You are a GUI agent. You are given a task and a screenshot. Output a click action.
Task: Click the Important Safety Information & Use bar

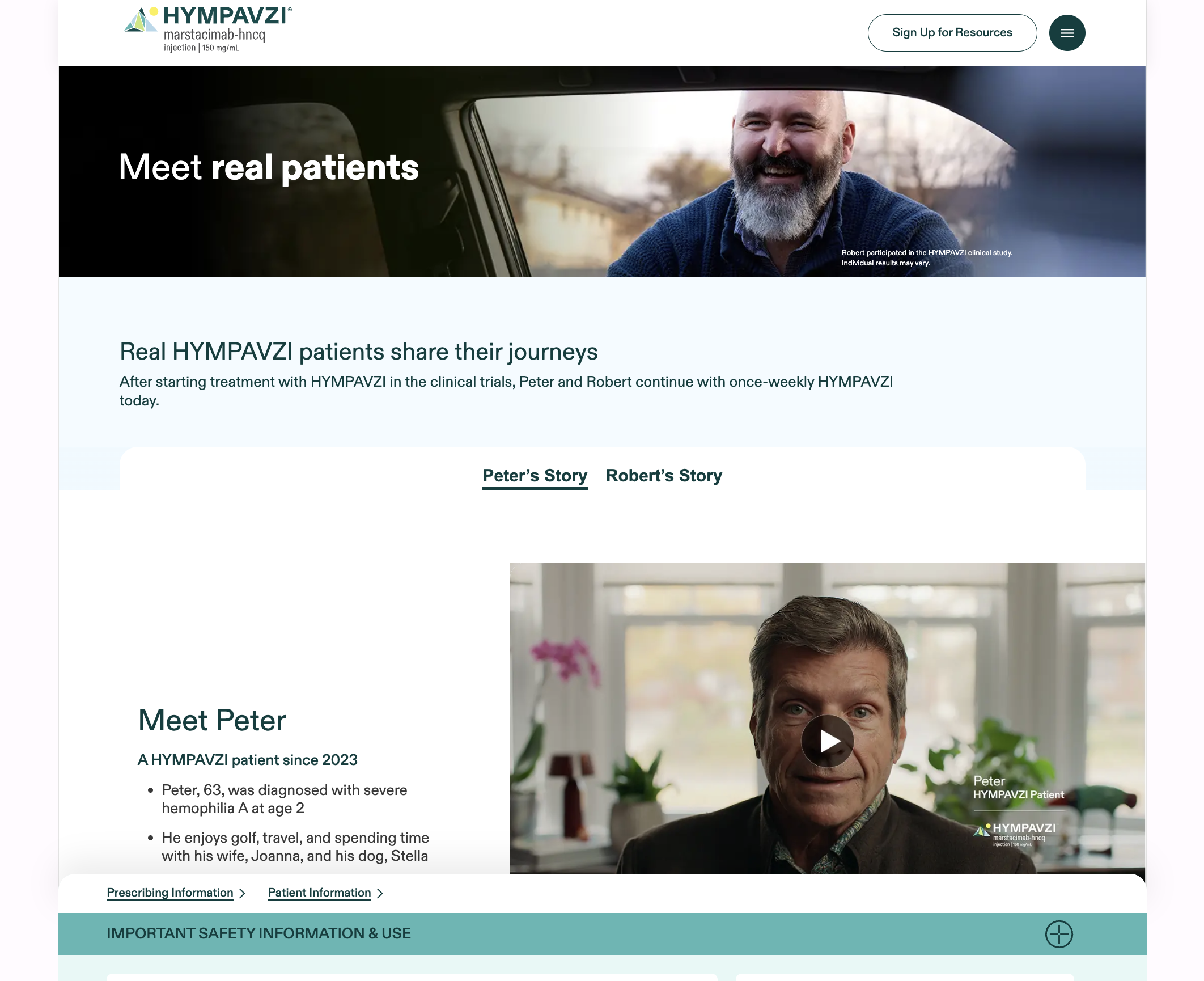click(602, 934)
